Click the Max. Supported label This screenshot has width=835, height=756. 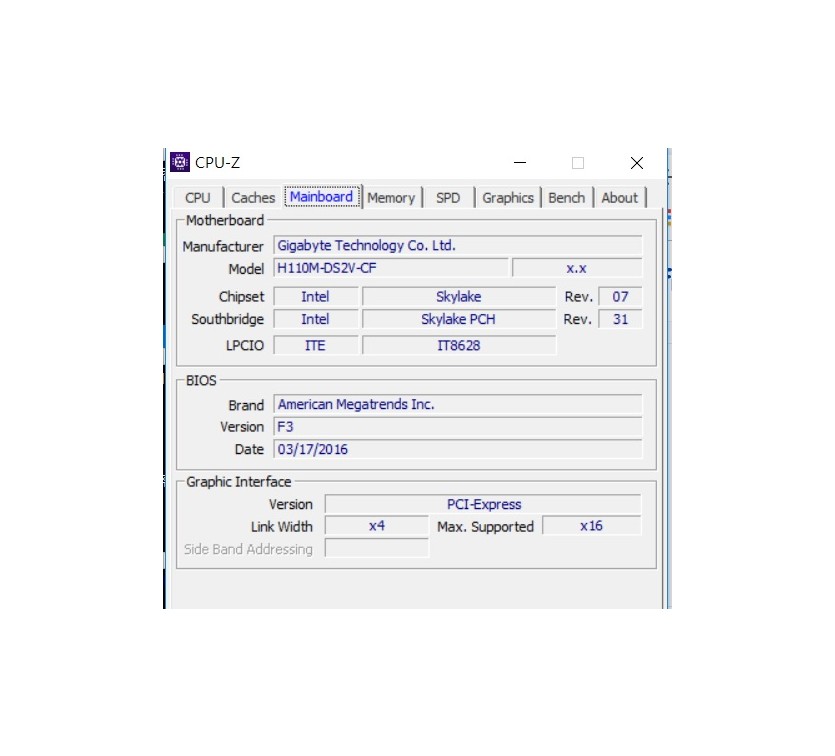click(x=485, y=527)
